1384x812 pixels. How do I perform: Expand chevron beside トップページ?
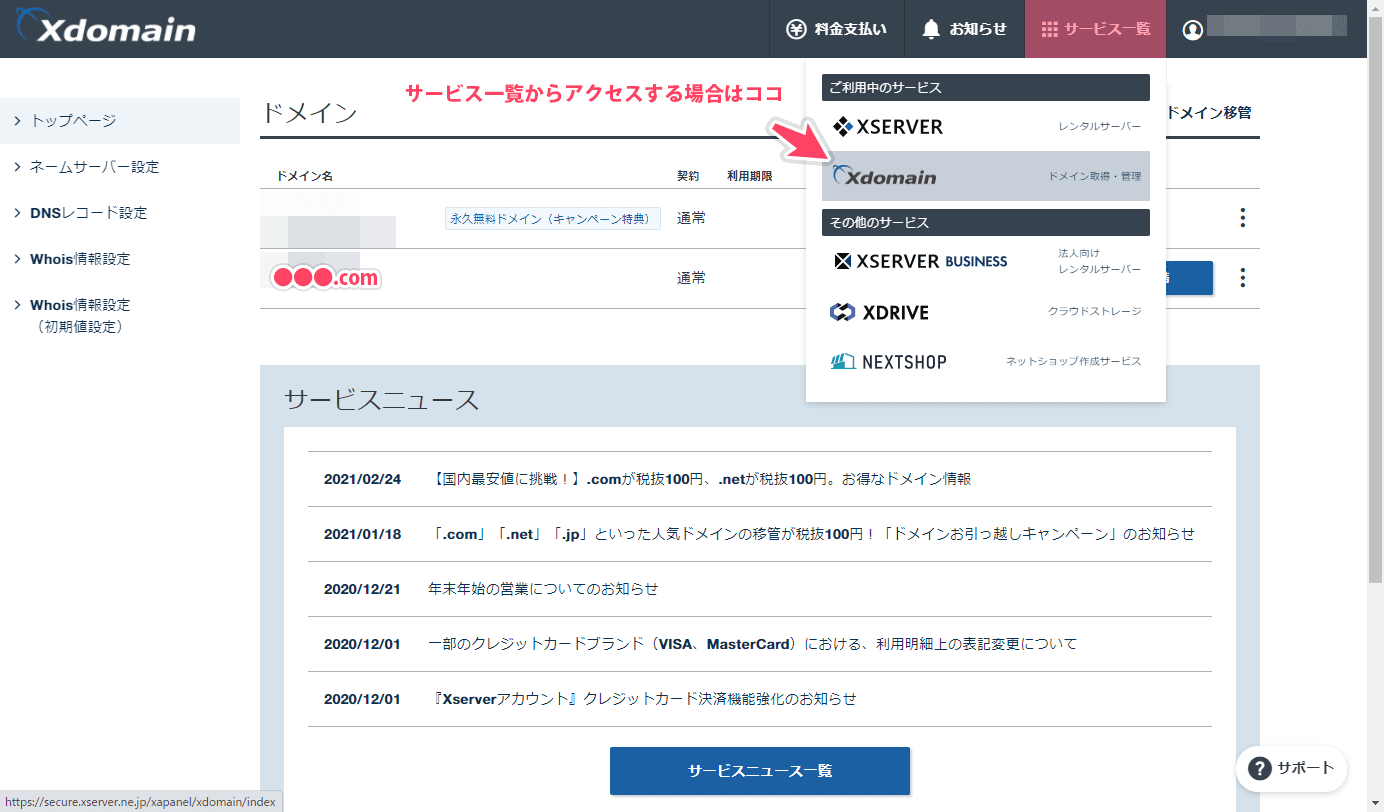pyautogui.click(x=17, y=120)
